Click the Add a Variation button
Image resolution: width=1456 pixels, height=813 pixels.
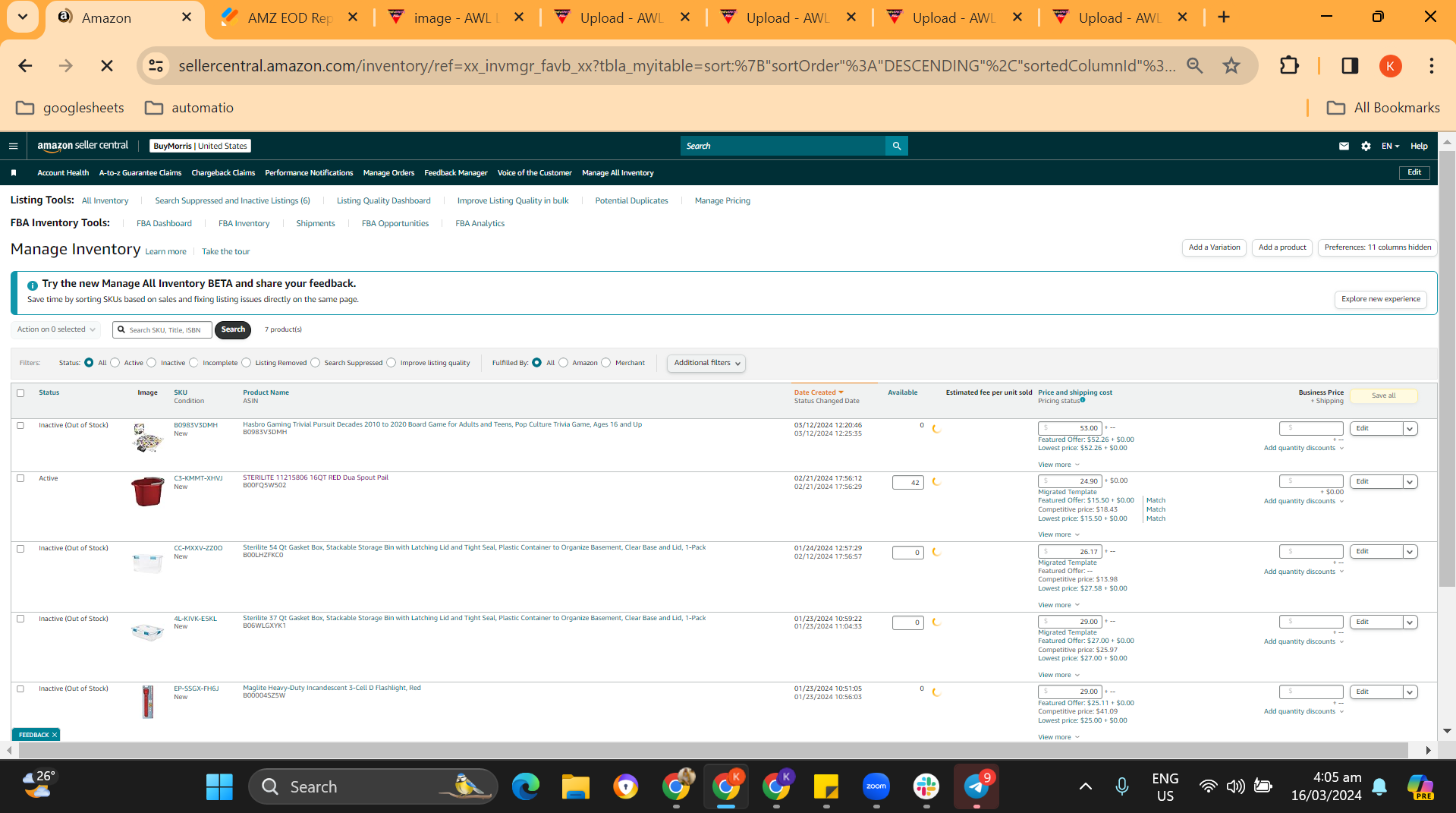(1214, 247)
